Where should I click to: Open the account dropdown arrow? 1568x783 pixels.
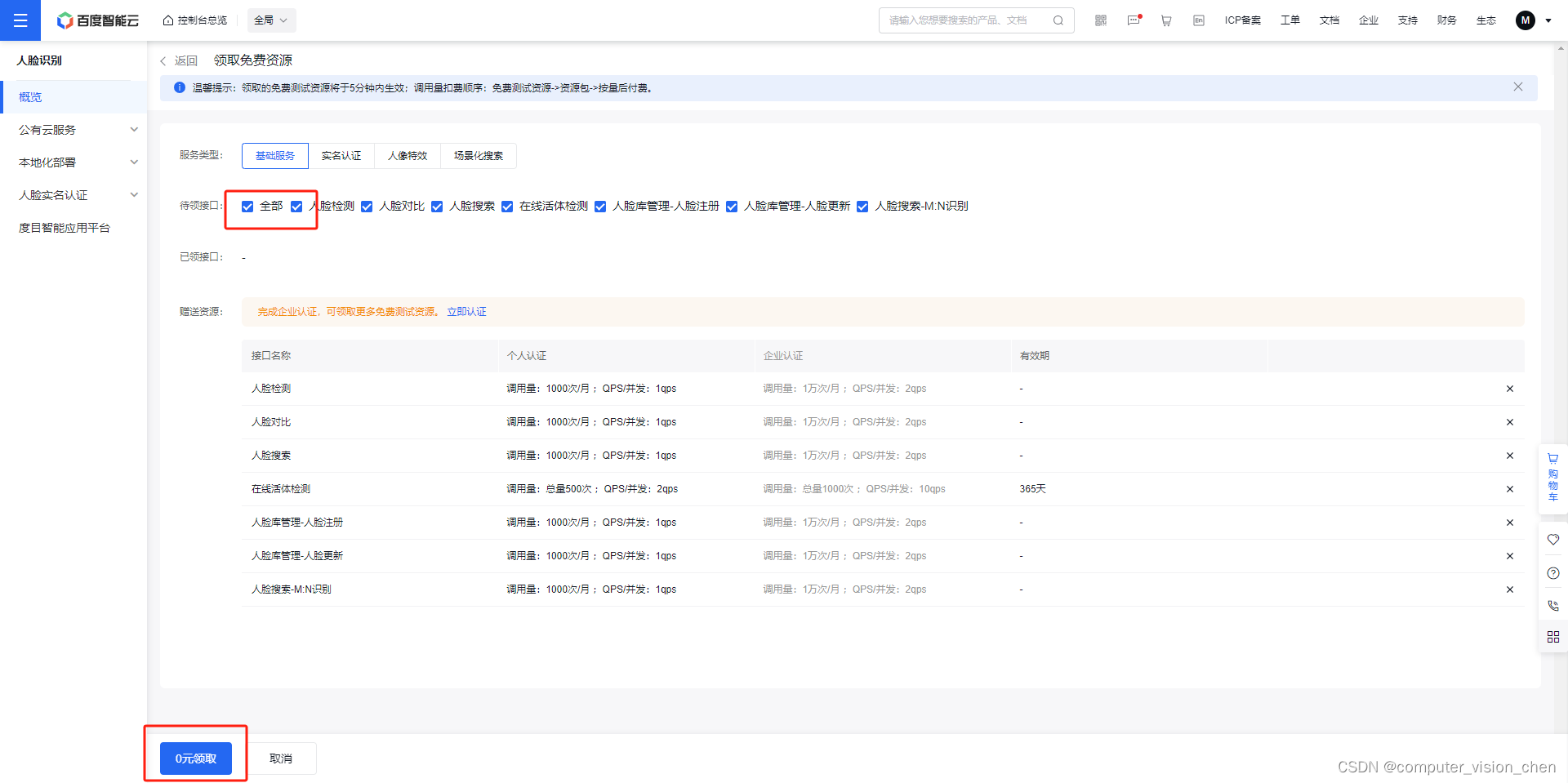[1548, 20]
